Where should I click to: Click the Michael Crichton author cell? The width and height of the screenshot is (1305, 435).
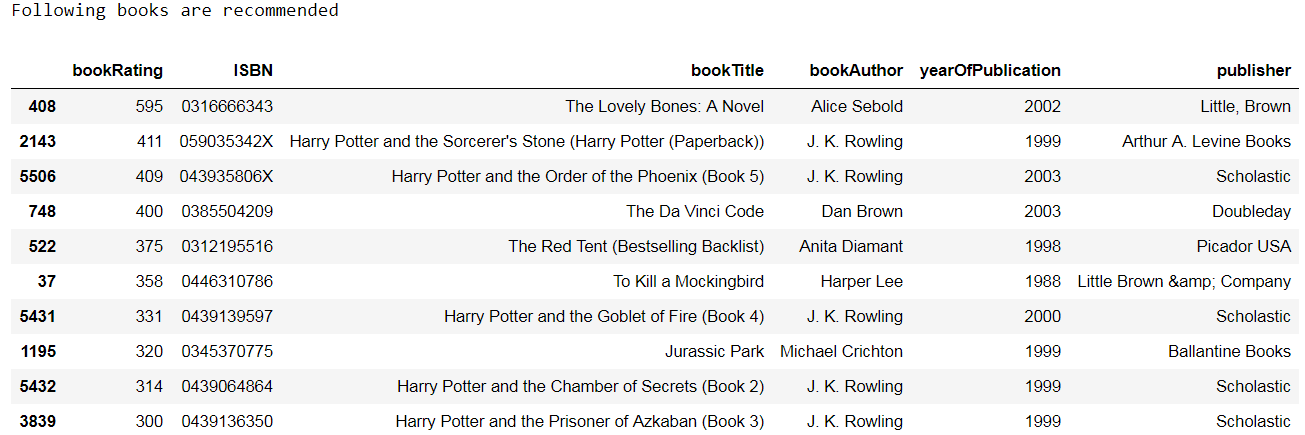841,351
